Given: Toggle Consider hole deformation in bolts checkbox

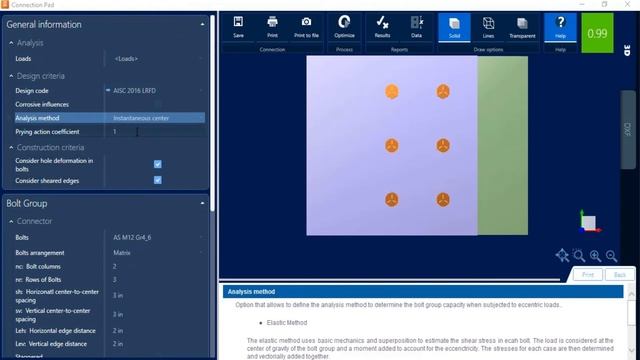Looking at the screenshot, I should (158, 164).
